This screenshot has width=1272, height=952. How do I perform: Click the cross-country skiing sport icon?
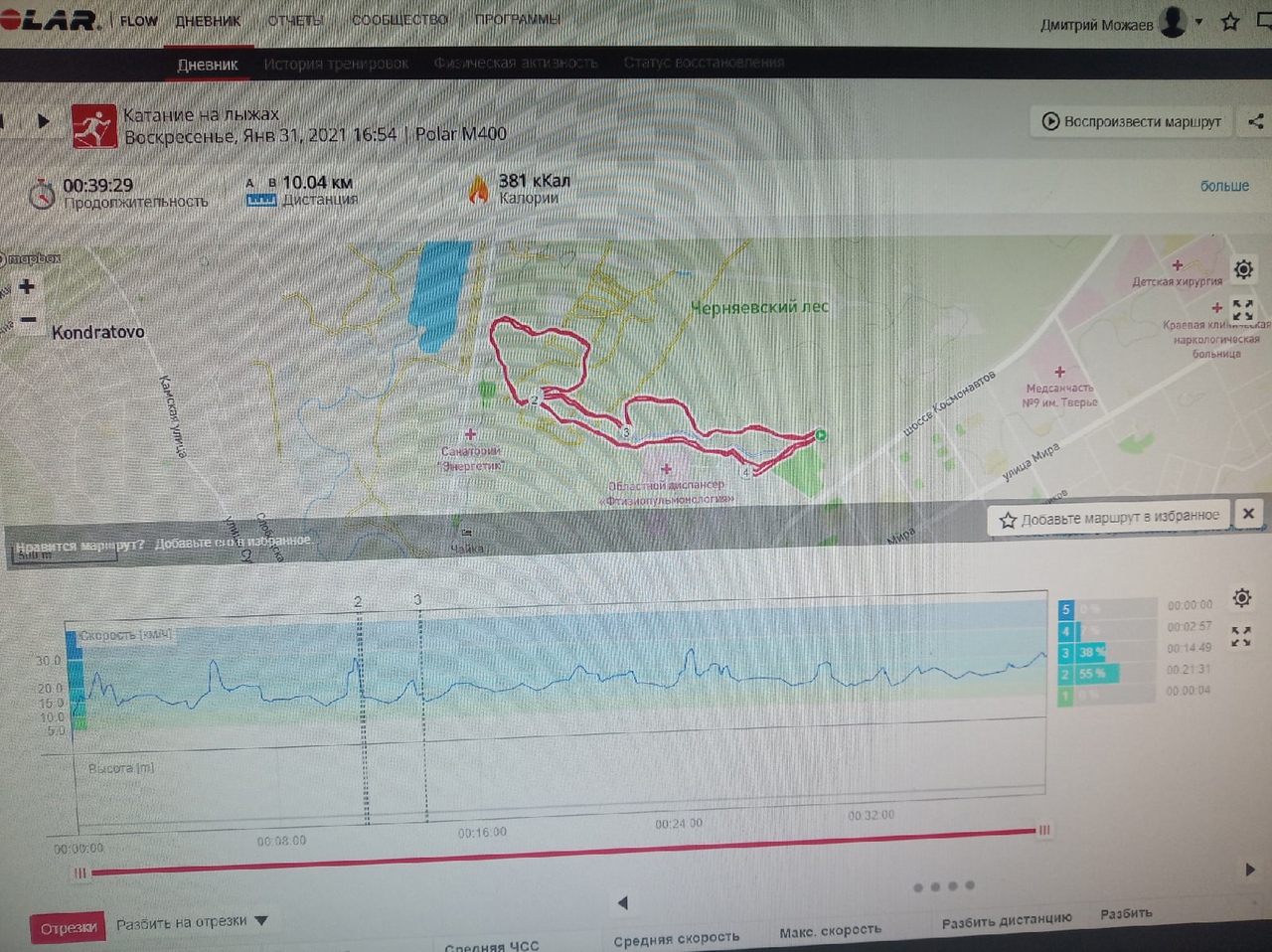[x=93, y=127]
